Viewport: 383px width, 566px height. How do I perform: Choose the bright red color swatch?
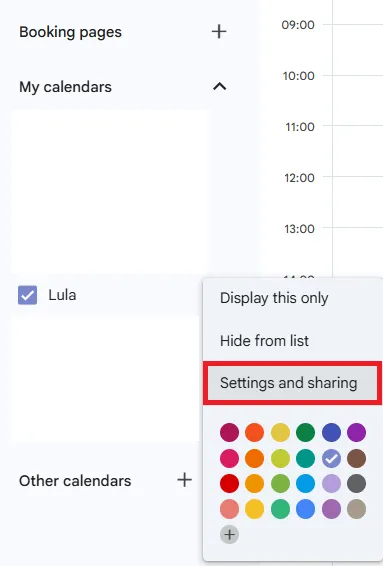(x=229, y=484)
